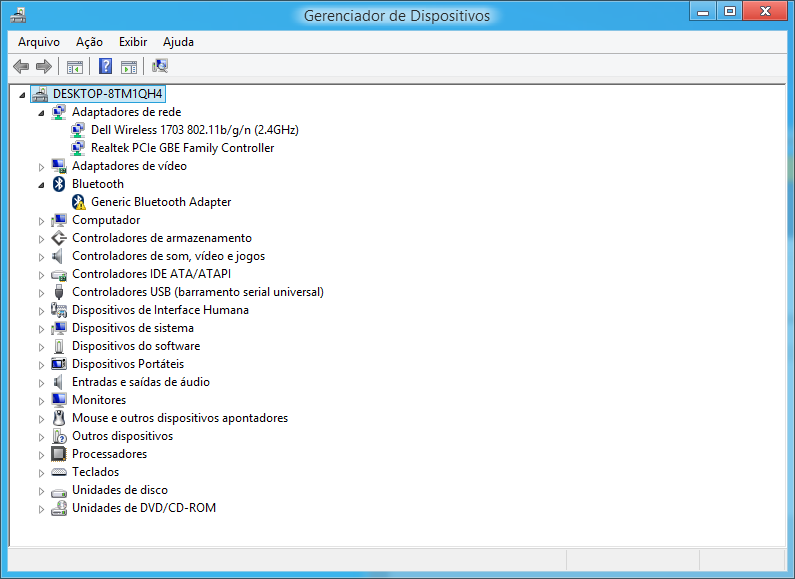Click the DESKTOP-8TM1QH4 computer icon
This screenshot has width=795, height=579.
[40, 94]
